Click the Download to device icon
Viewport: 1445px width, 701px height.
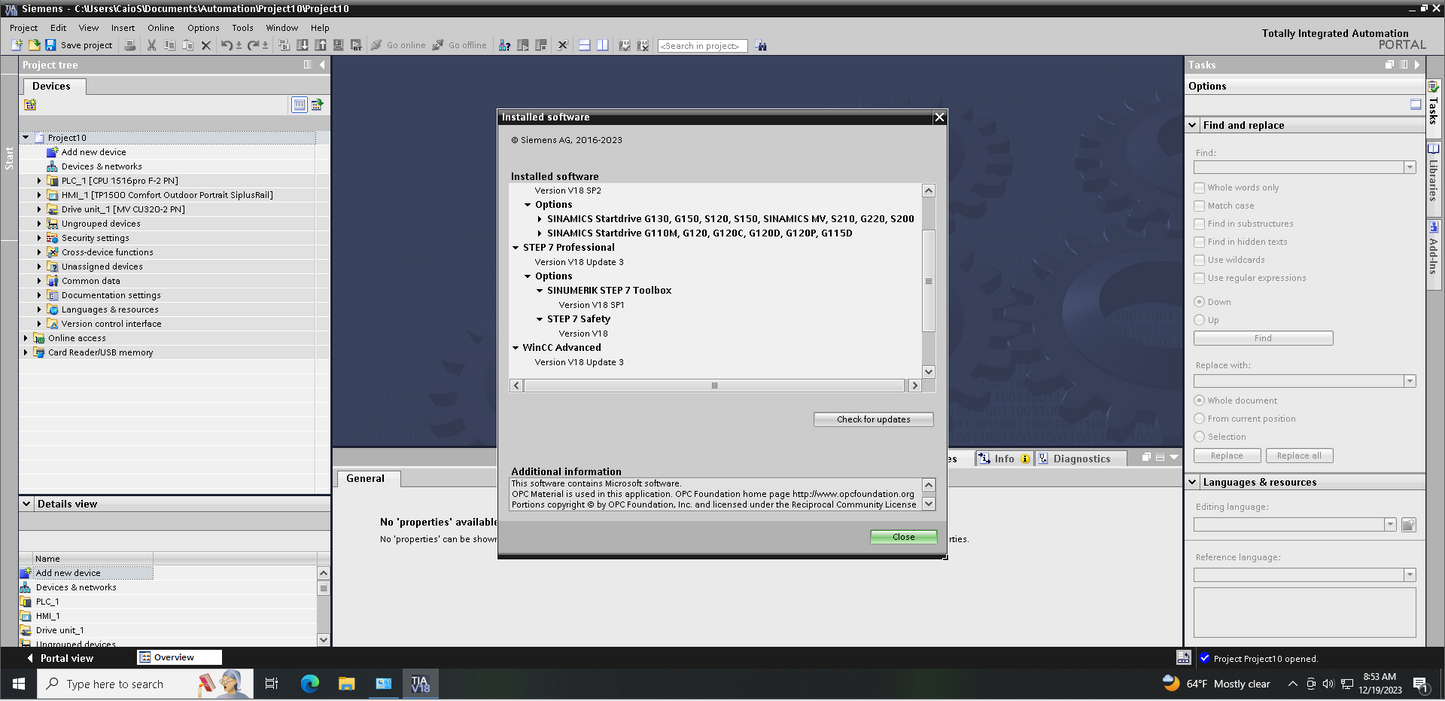click(x=303, y=45)
